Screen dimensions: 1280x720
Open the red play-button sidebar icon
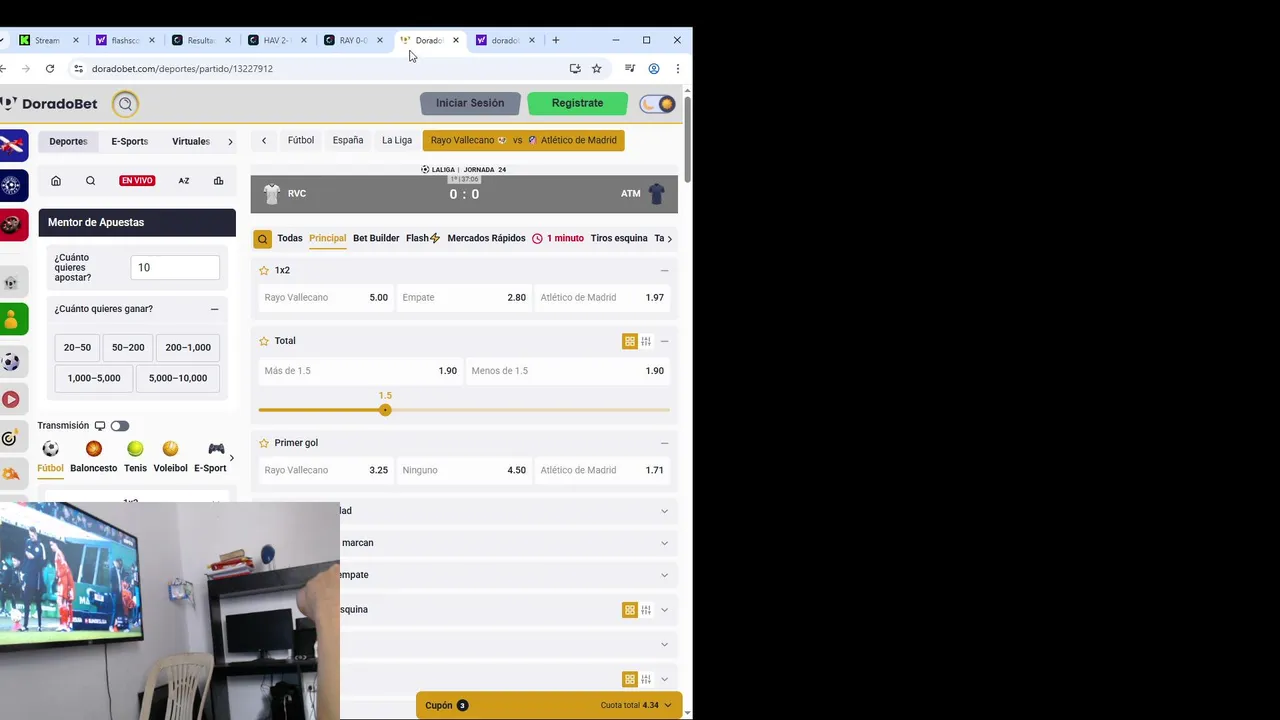point(11,399)
